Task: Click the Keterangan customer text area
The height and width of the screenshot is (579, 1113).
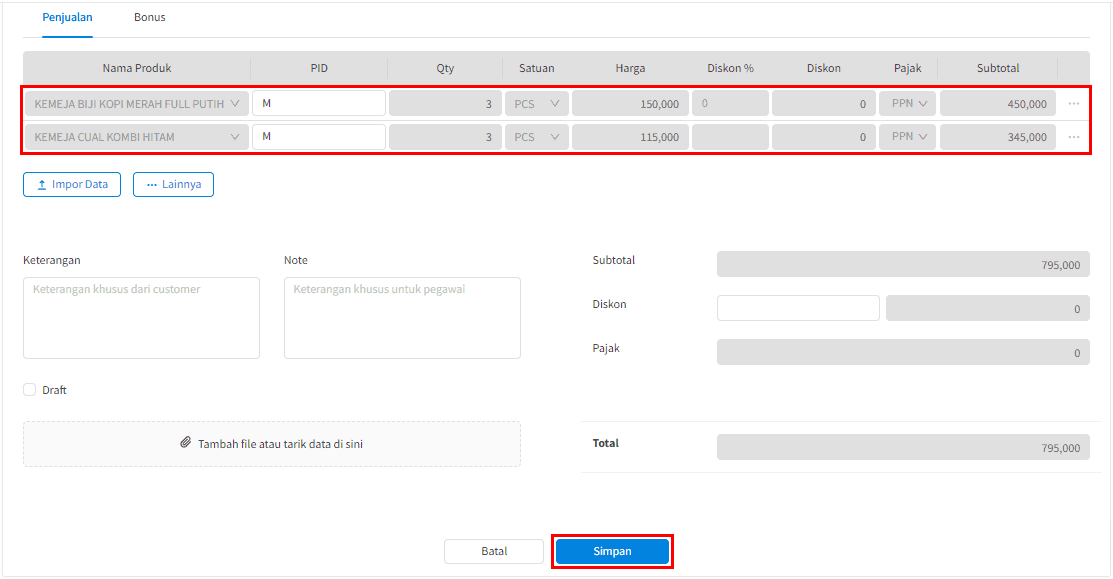Action: tap(141, 318)
